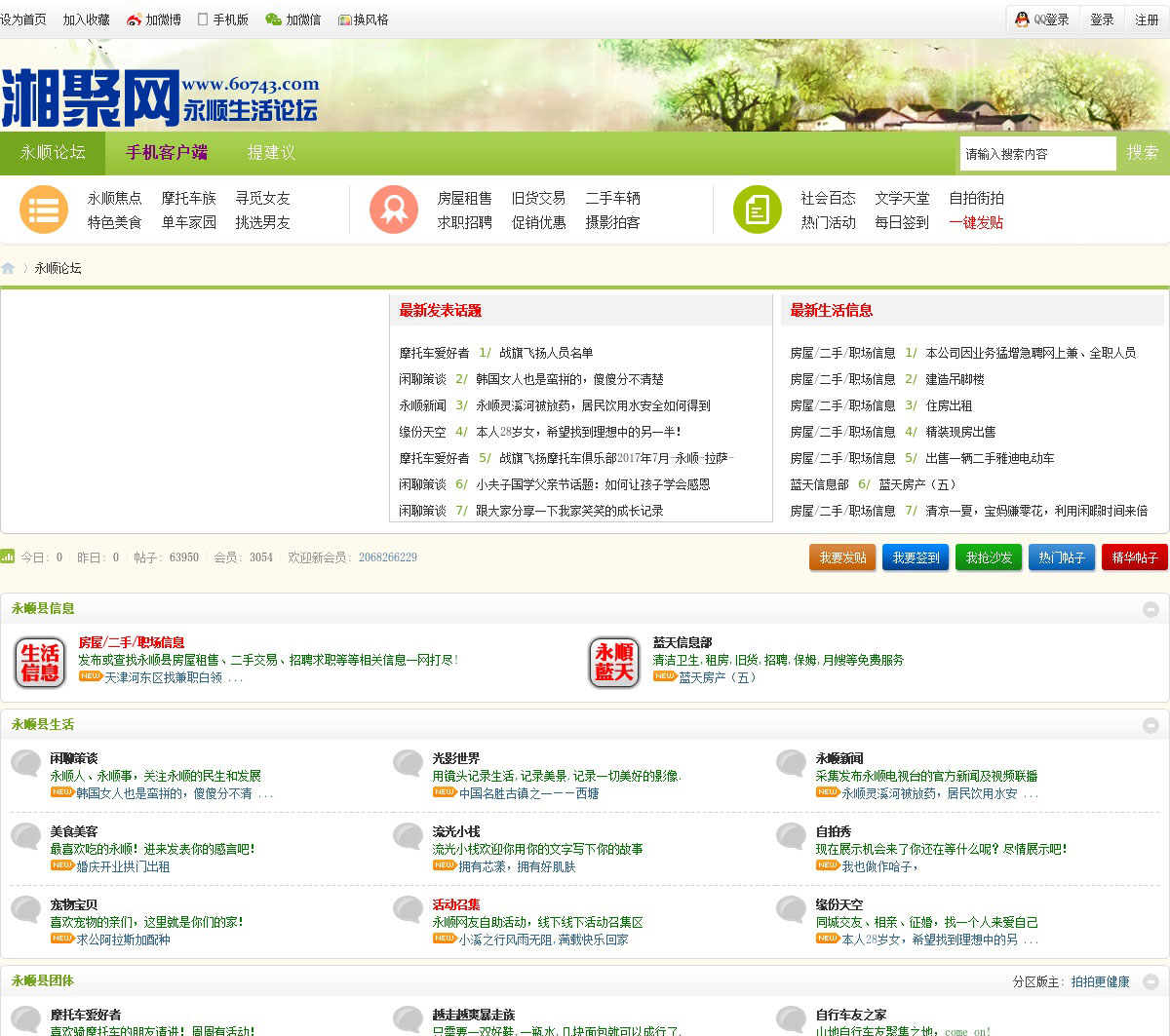The width and height of the screenshot is (1170, 1036).
Task: Click the 闲聊策谈 speech bubble icon
Action: (x=26, y=763)
